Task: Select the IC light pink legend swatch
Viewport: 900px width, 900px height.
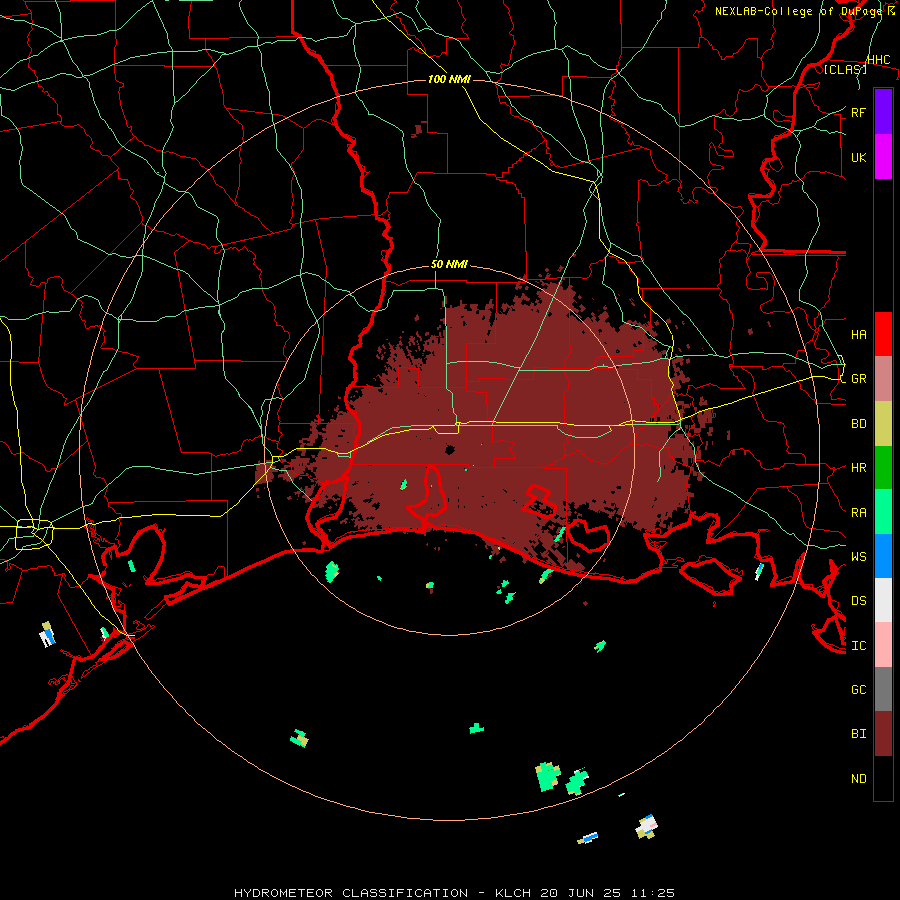Action: 883,645
